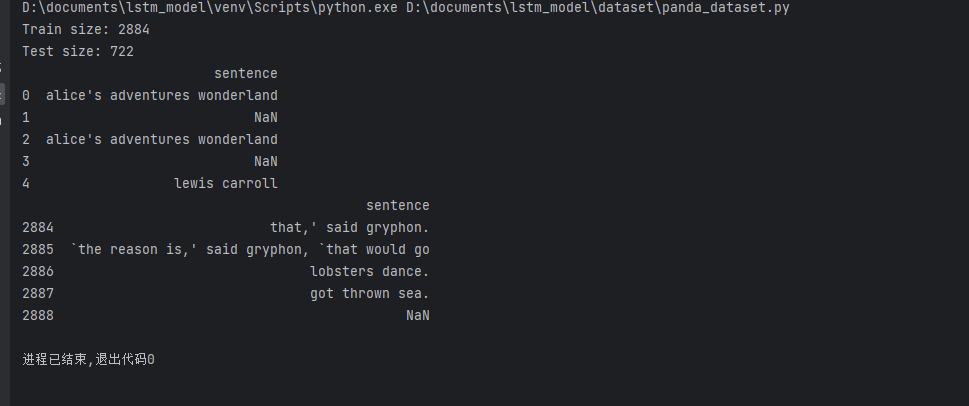
Task: Click the "that,' said gryphon." output text
Action: point(349,228)
